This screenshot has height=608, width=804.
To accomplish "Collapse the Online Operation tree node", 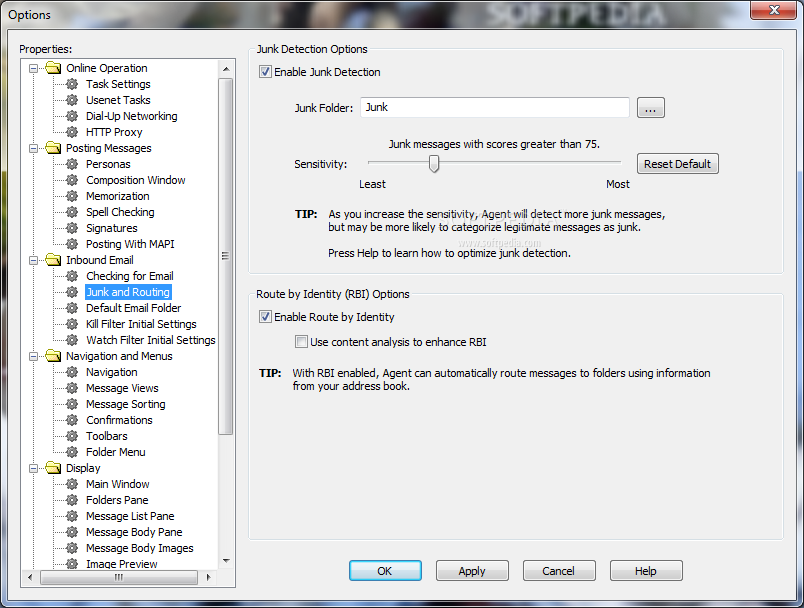I will [x=33, y=68].
